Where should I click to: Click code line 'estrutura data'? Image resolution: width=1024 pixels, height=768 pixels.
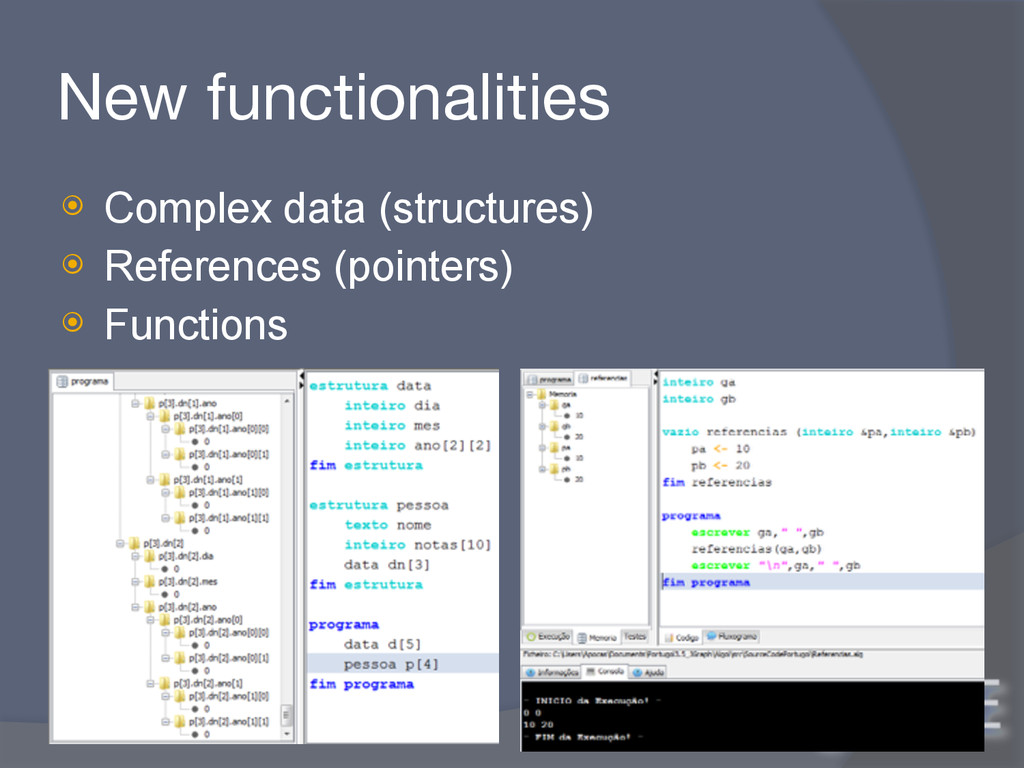pyautogui.click(x=370, y=386)
